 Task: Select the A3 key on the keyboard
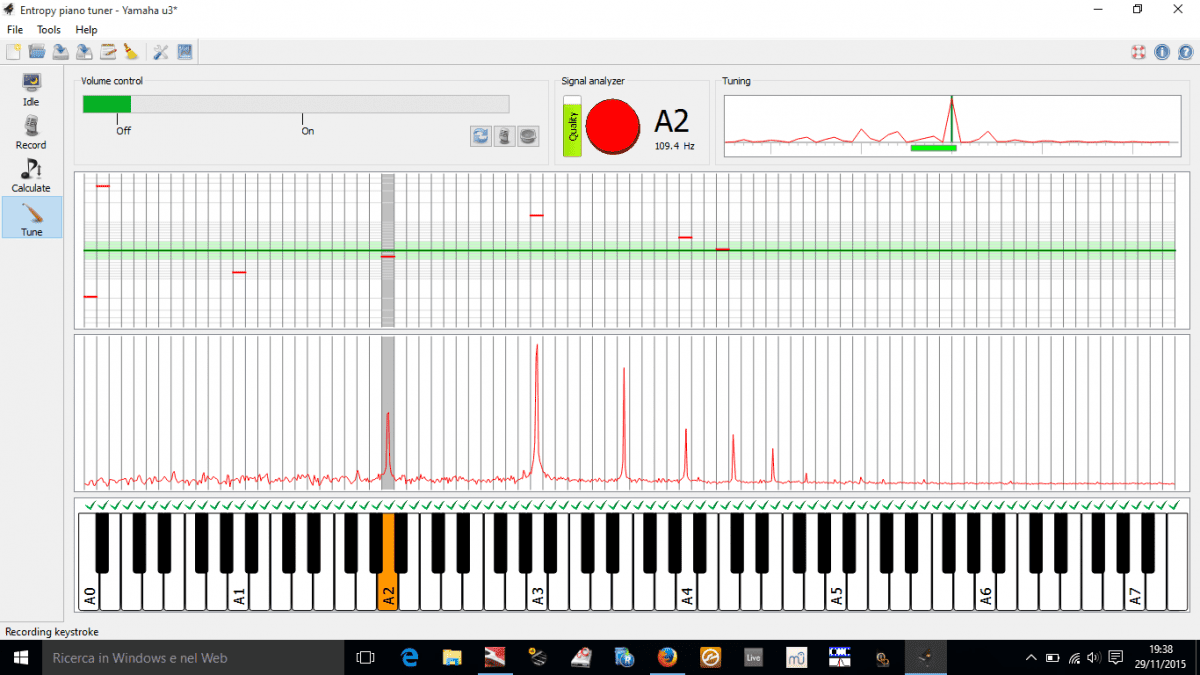tap(537, 590)
